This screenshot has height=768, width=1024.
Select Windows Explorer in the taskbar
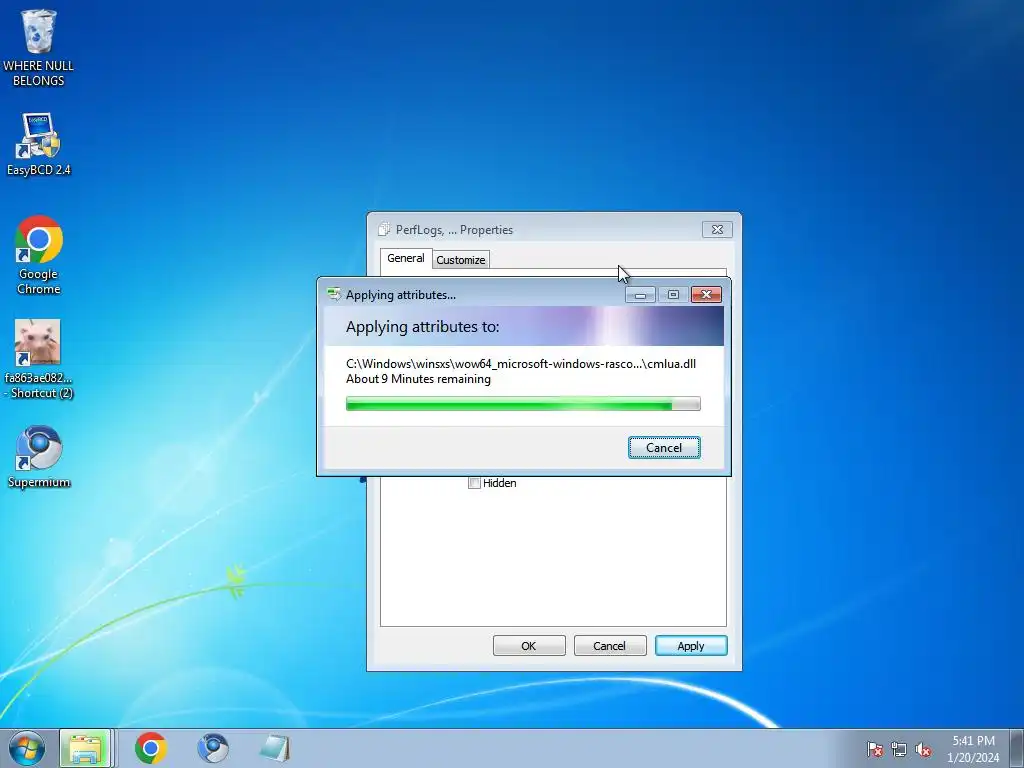[x=86, y=748]
